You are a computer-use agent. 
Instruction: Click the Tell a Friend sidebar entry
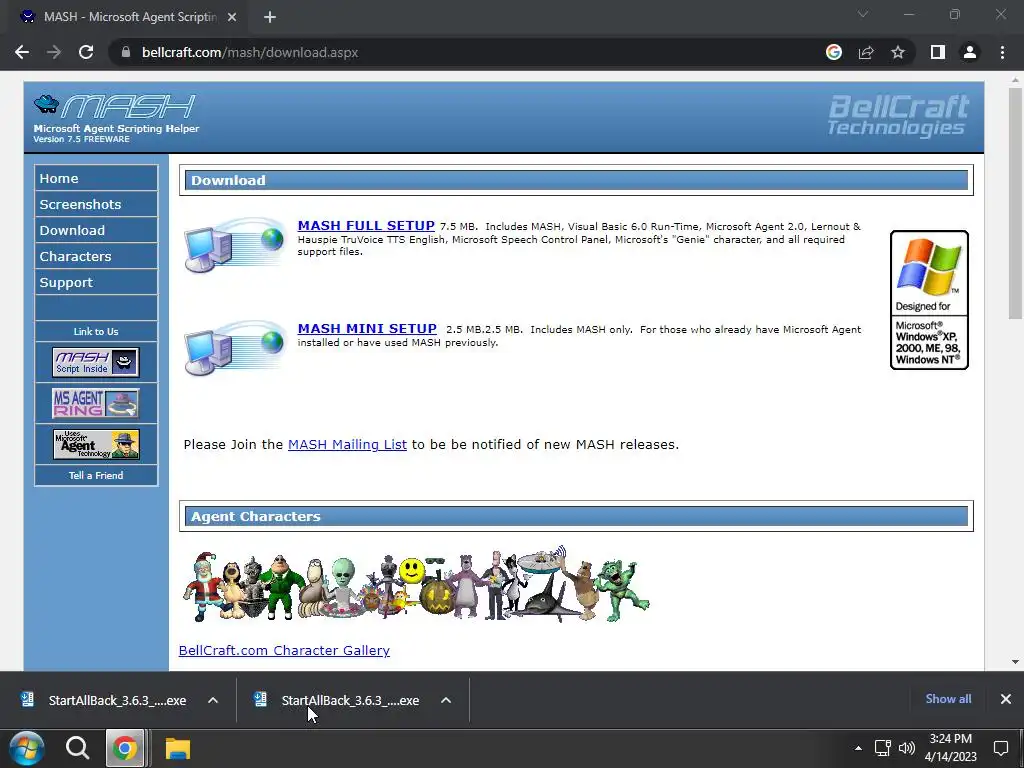pos(96,475)
